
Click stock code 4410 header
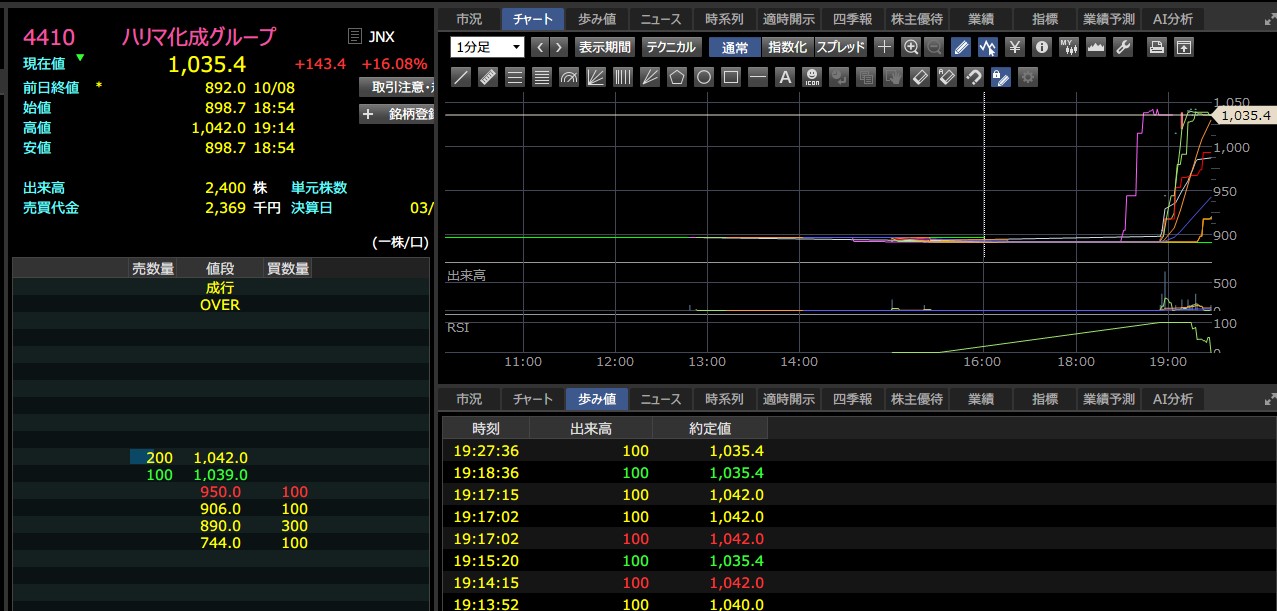(x=49, y=37)
